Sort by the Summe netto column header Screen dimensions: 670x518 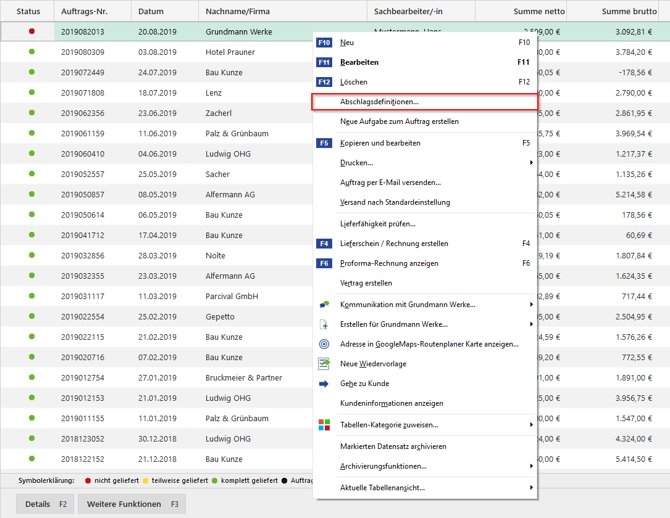point(521,12)
